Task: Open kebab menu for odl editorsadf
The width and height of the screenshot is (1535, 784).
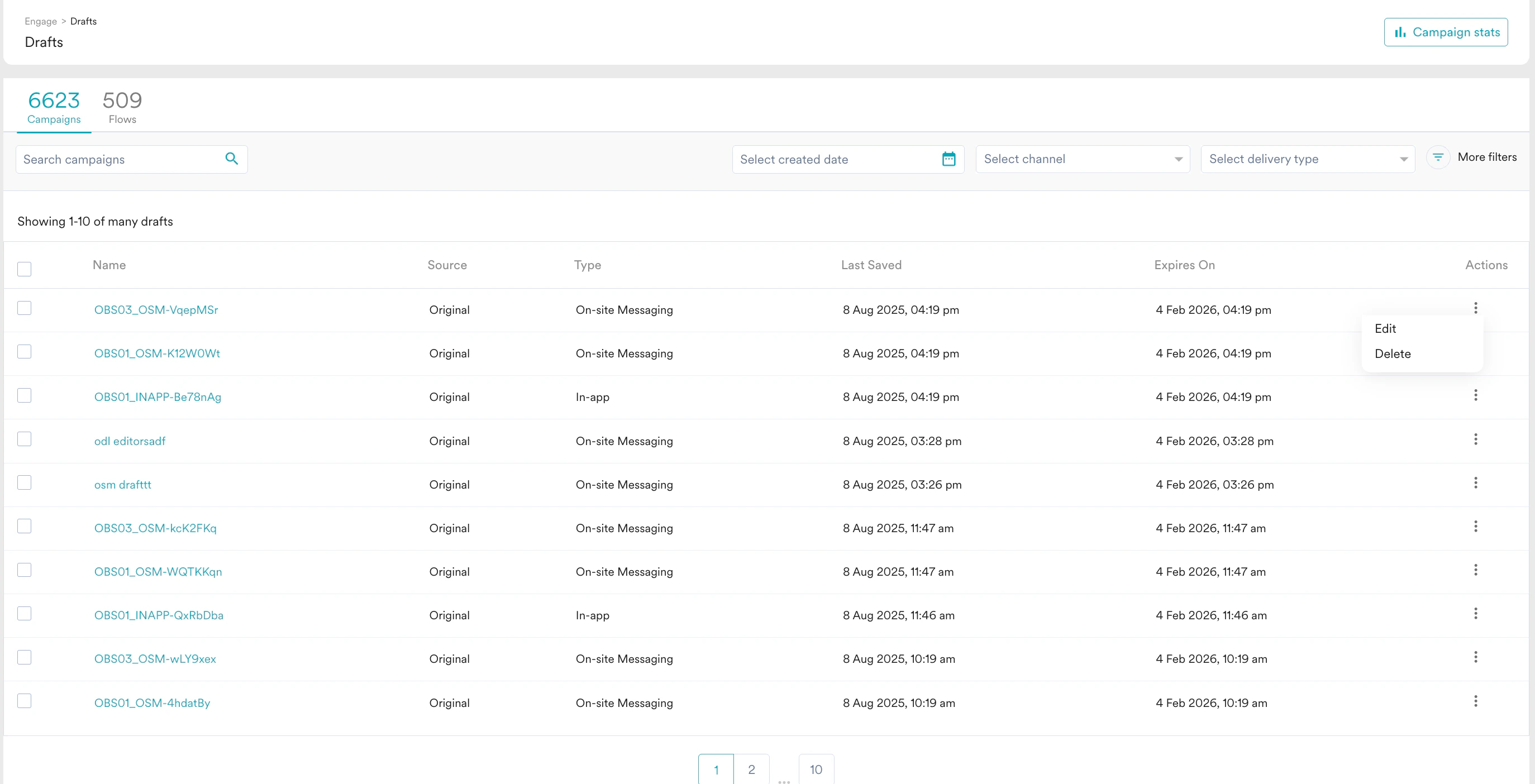Action: [1475, 439]
